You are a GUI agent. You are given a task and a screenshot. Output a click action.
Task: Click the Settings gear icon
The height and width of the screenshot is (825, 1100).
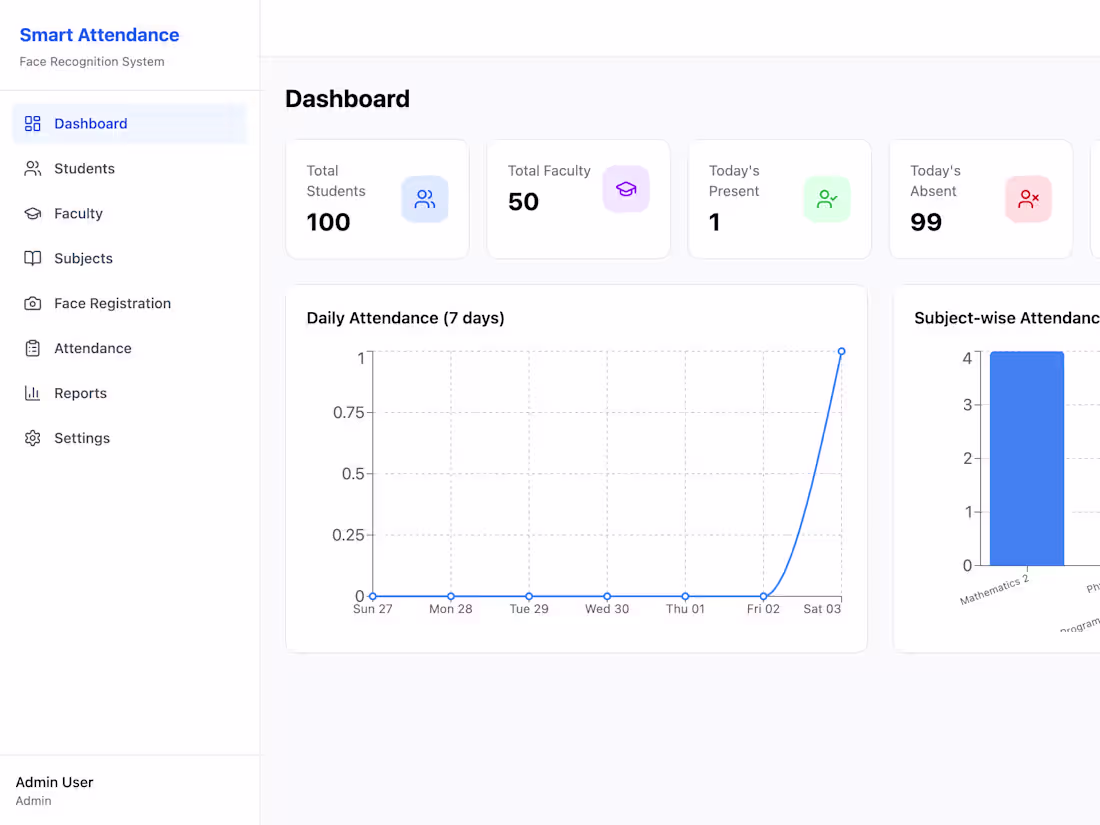point(32,438)
